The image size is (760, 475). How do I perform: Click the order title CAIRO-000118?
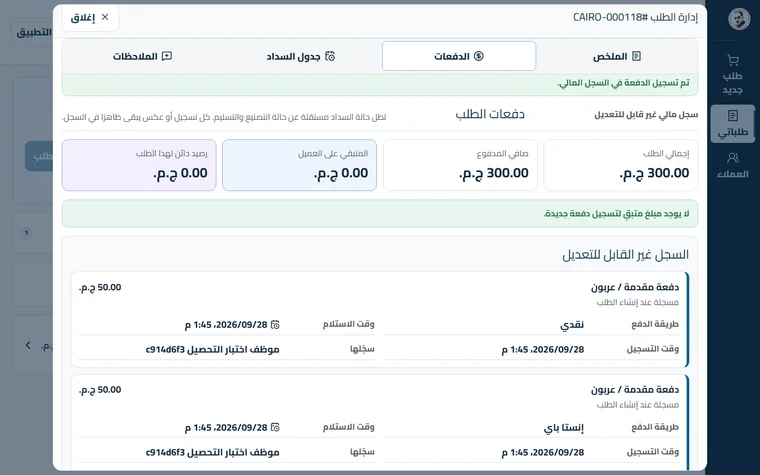click(x=635, y=18)
